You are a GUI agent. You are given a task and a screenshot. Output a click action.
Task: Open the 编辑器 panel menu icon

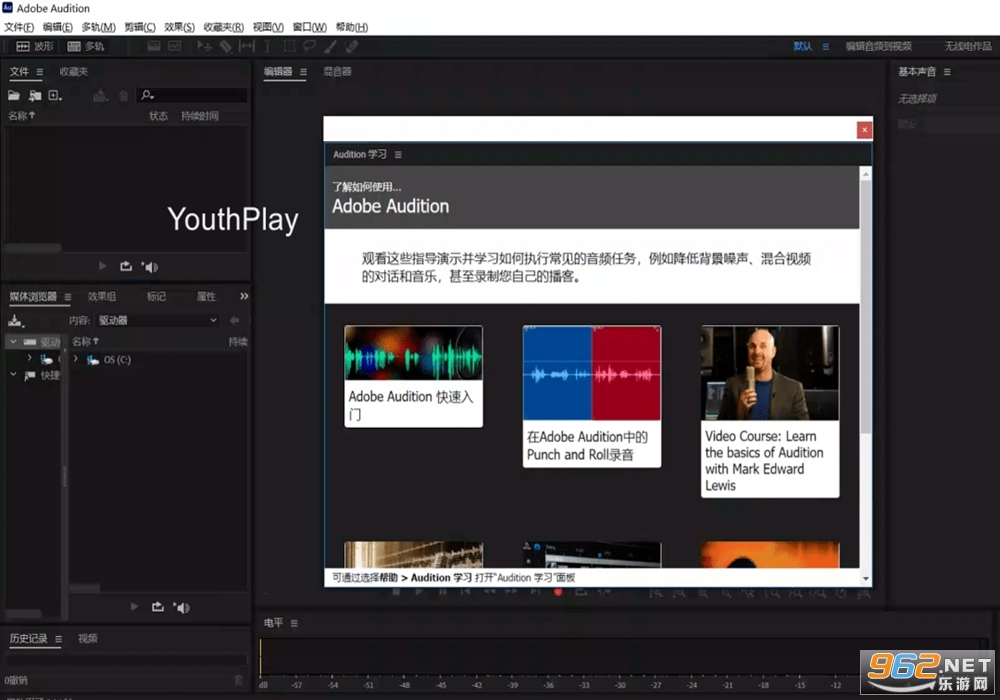(x=303, y=72)
